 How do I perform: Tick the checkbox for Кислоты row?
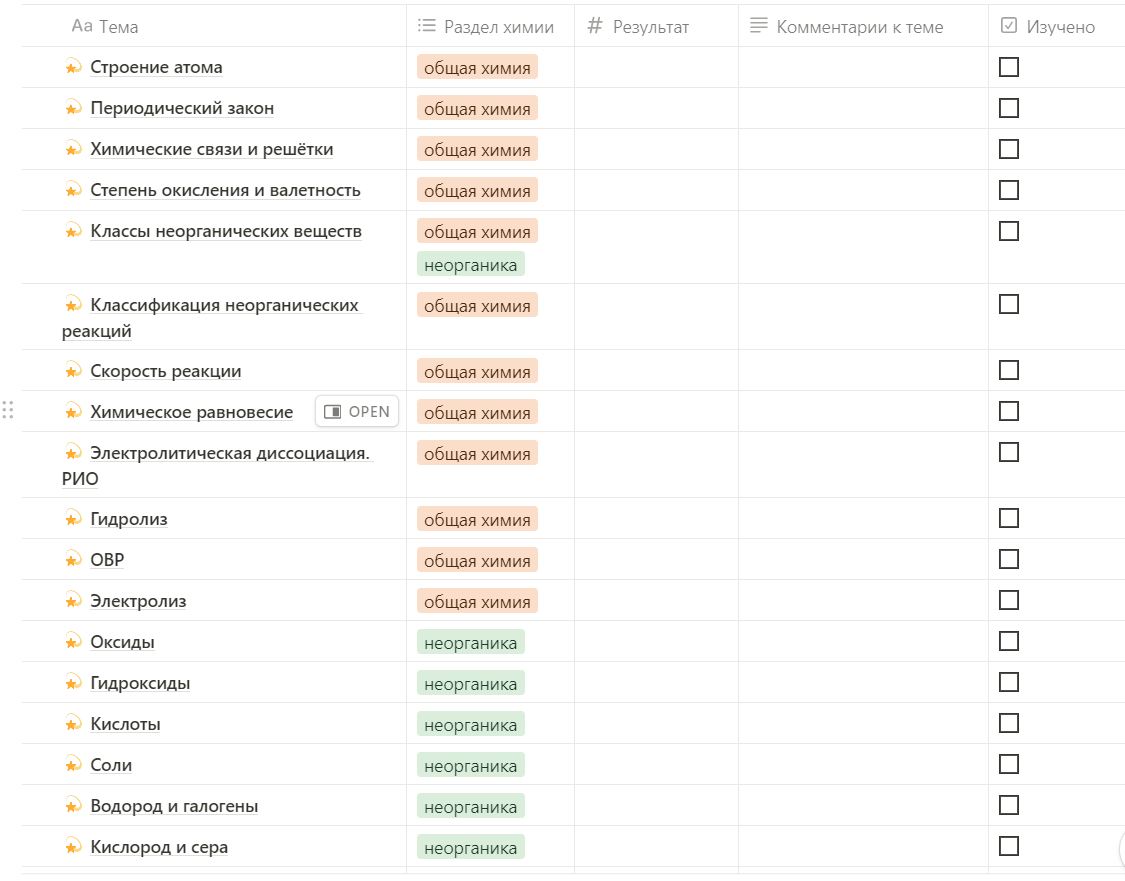(1009, 723)
